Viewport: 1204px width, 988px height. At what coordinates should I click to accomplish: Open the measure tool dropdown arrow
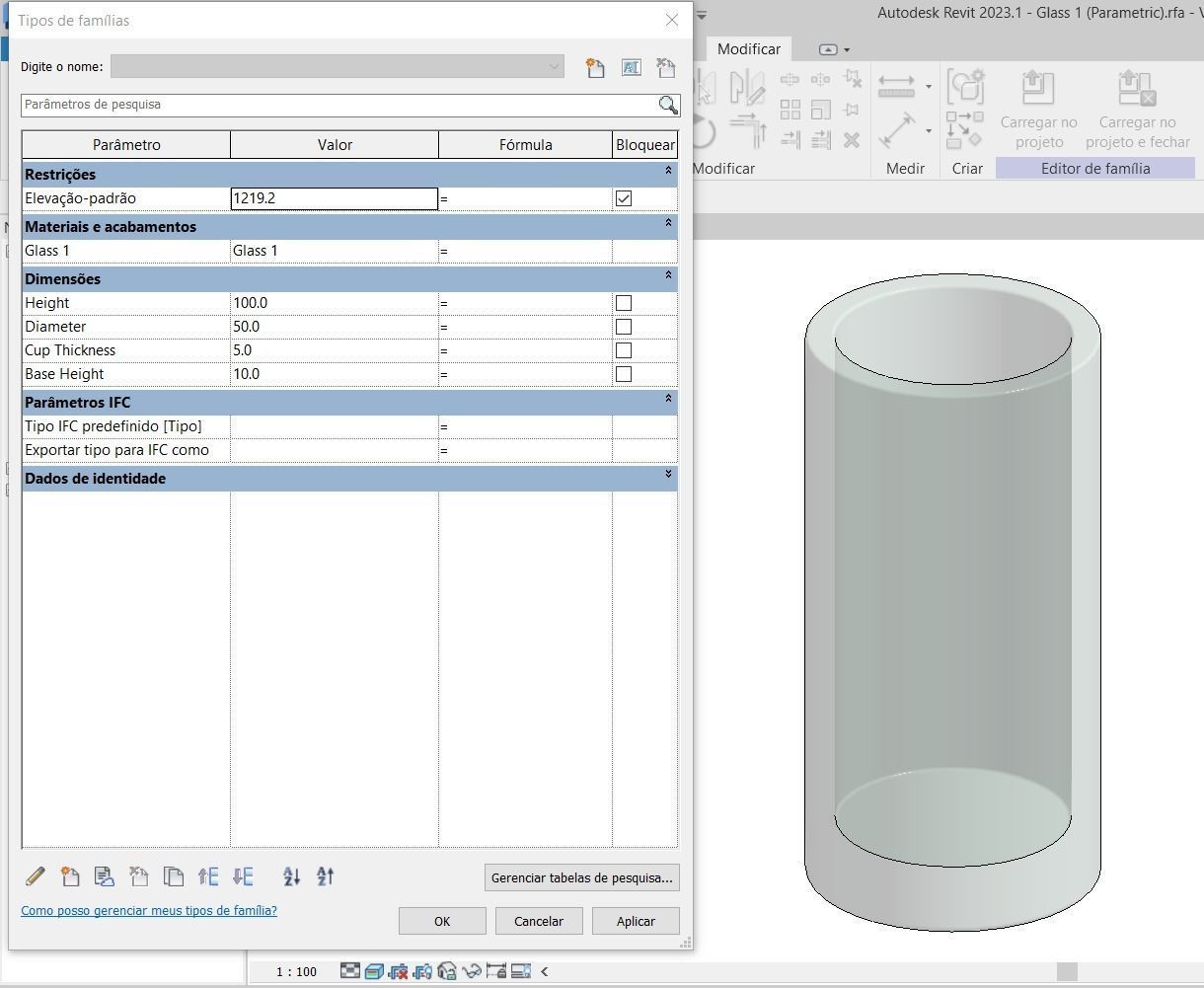(x=928, y=130)
